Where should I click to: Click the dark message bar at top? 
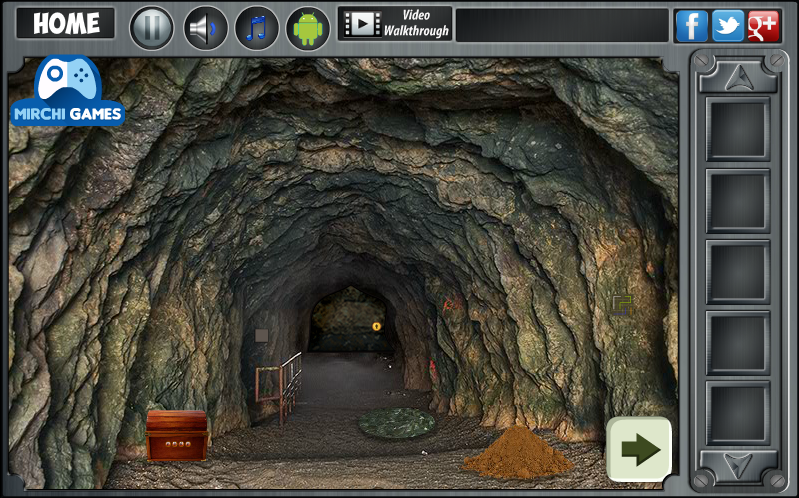(562, 25)
